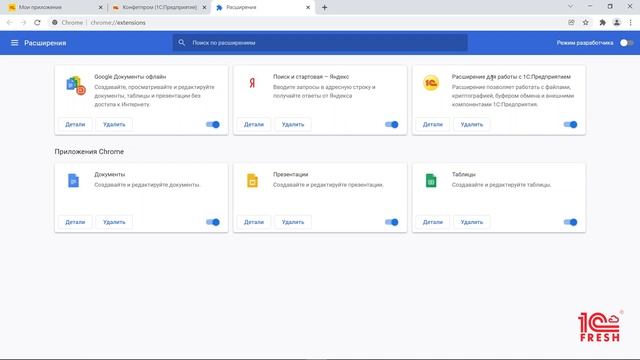Click the share page icon

pos(571,22)
